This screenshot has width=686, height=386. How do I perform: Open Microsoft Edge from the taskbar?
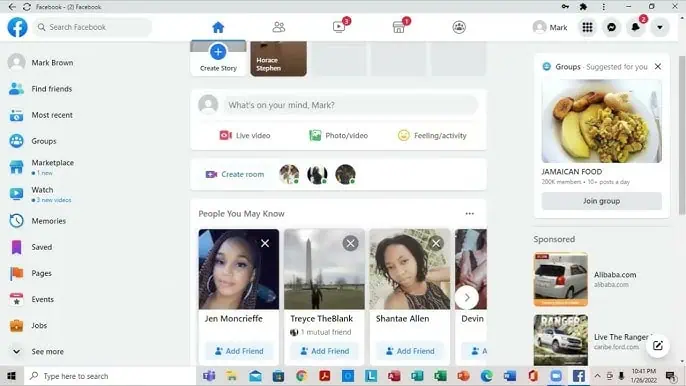486,376
